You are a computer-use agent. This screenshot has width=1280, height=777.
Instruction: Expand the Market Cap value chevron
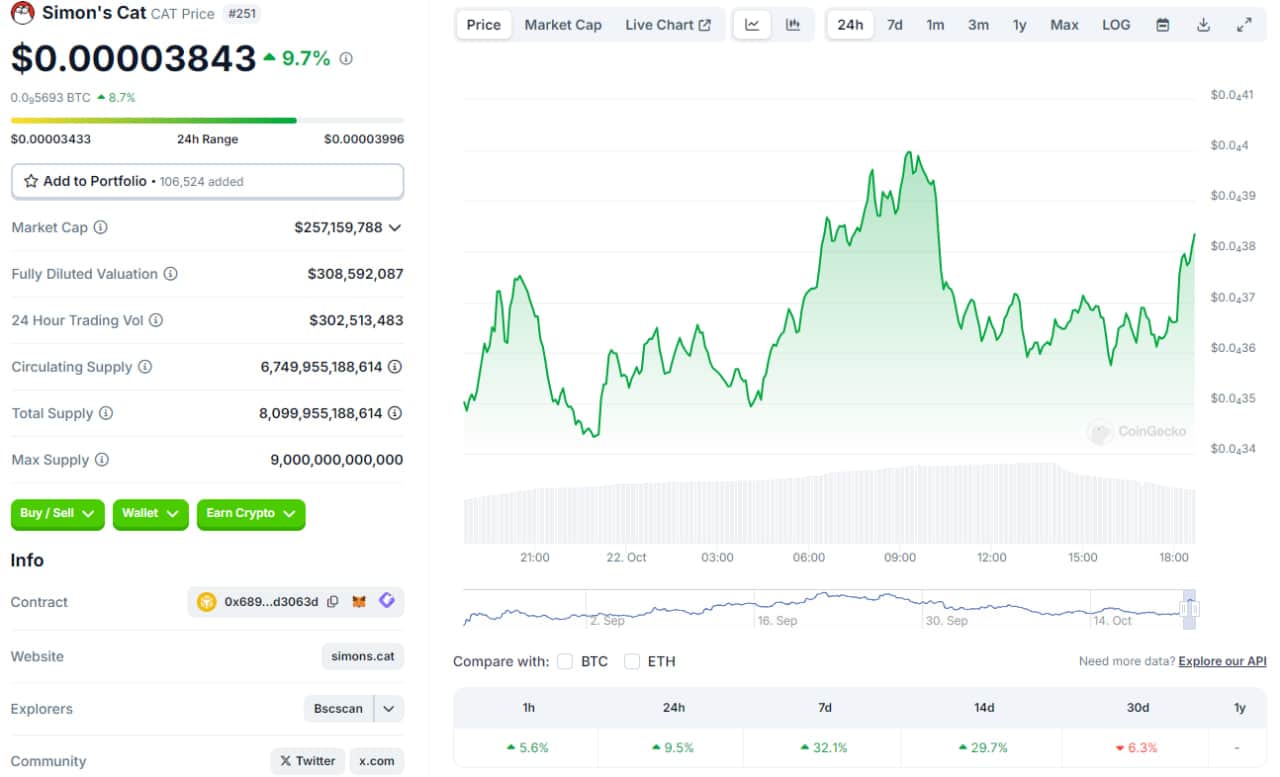(x=395, y=228)
